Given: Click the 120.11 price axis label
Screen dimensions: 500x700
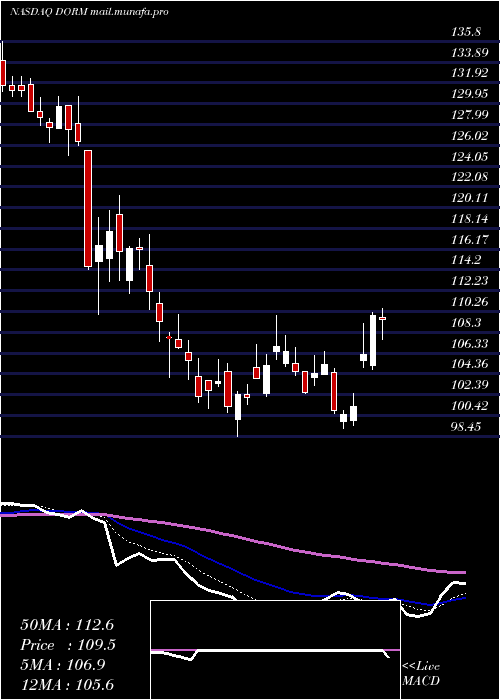Looking at the screenshot, I should (469, 198).
